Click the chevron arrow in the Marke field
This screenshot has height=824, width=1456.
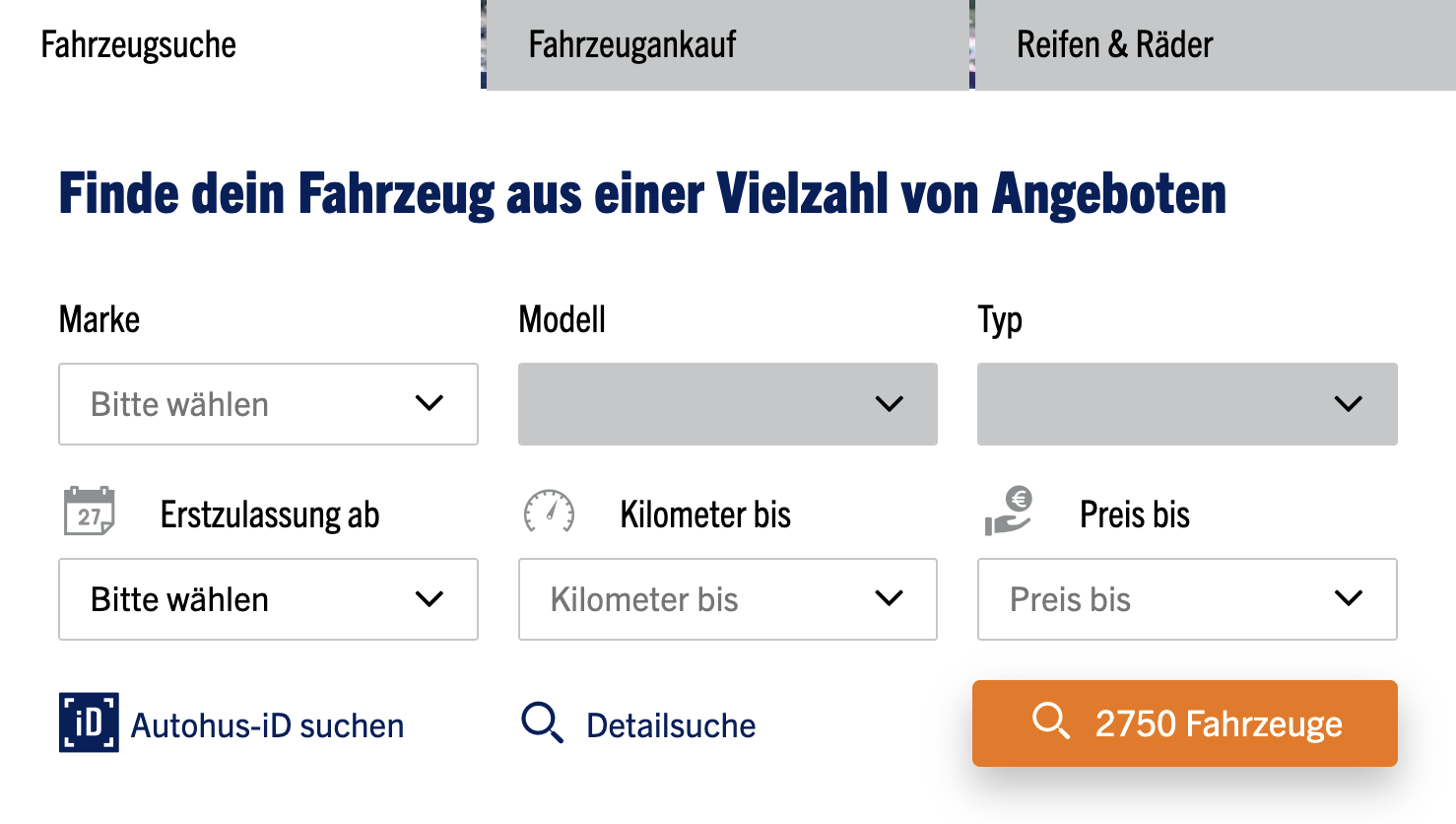(x=430, y=403)
